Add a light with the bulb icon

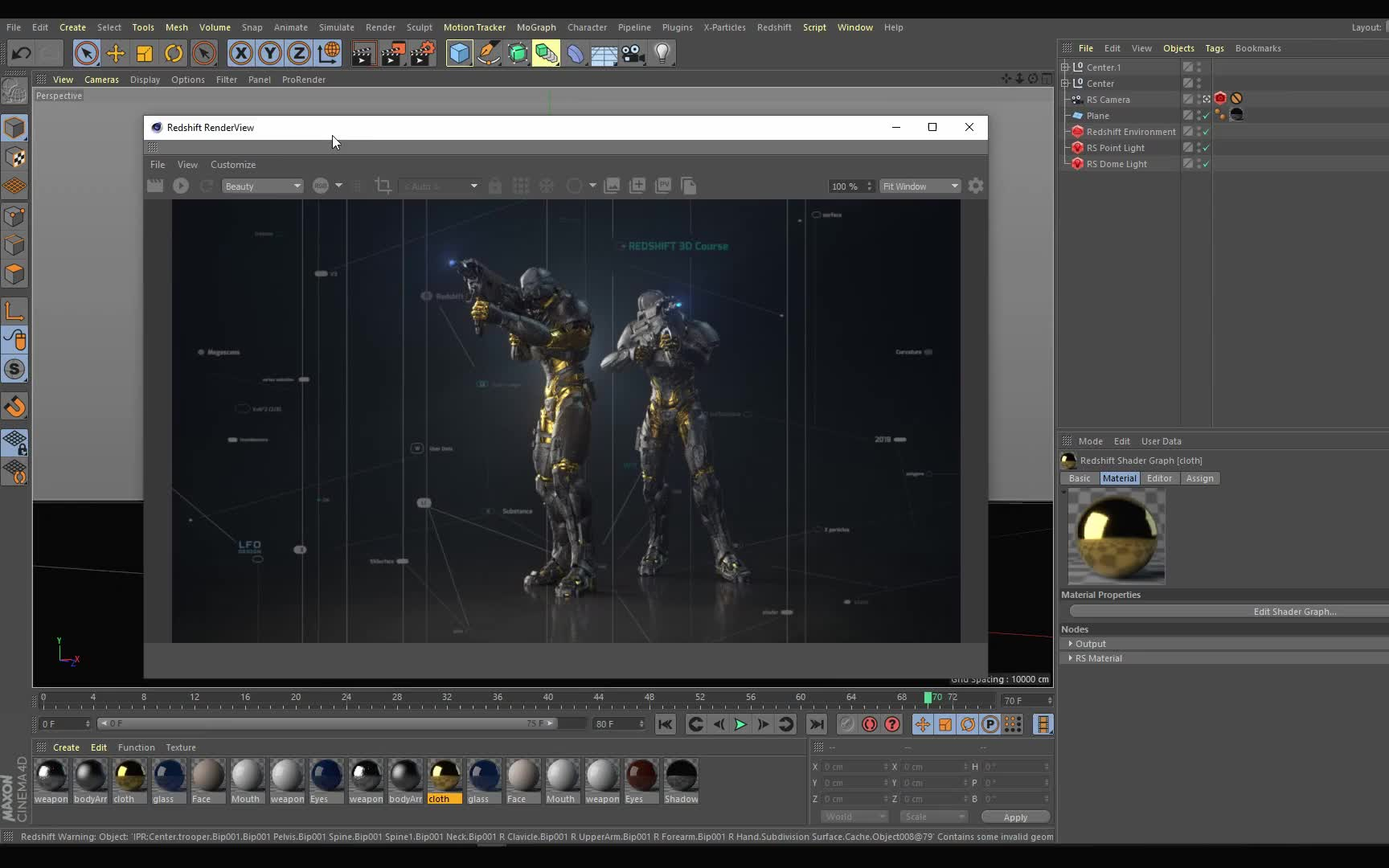(x=662, y=54)
